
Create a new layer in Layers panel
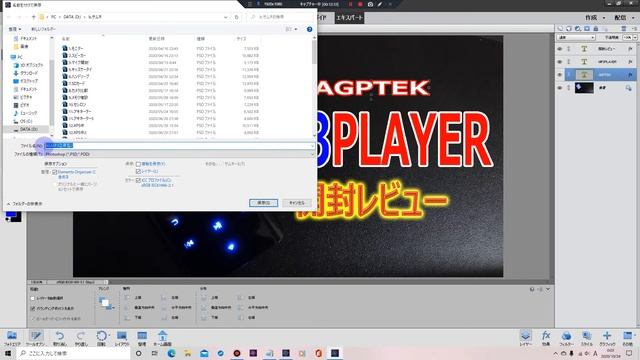pyautogui.click(x=560, y=29)
